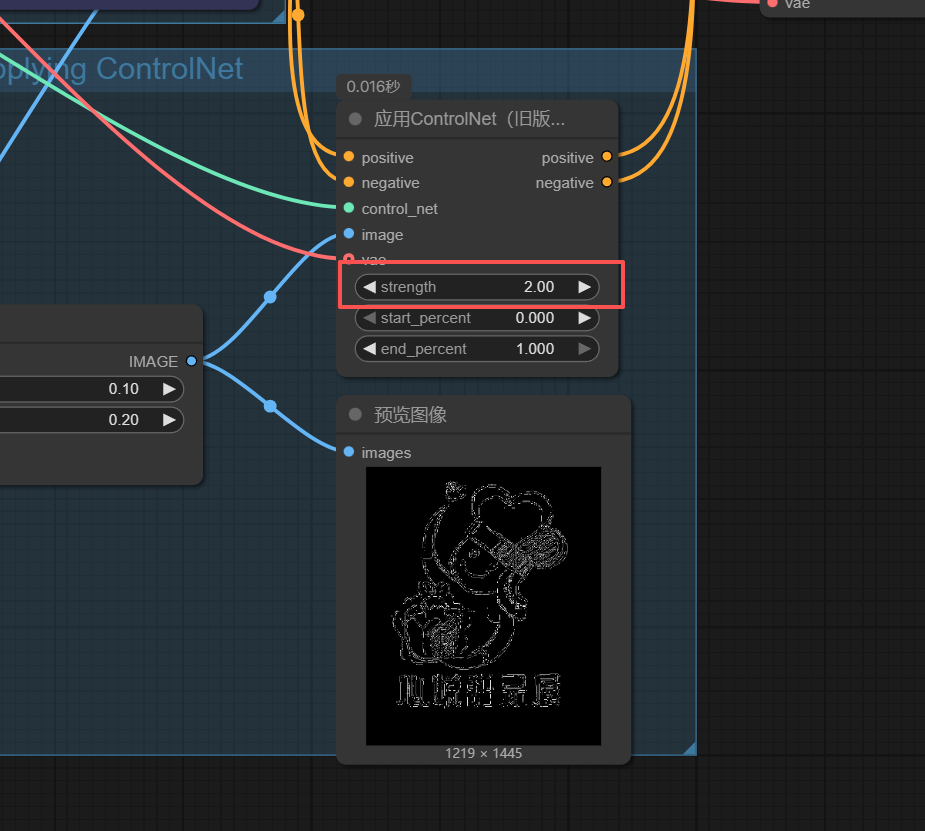Click the end_percent 1.000 field

pos(477,349)
